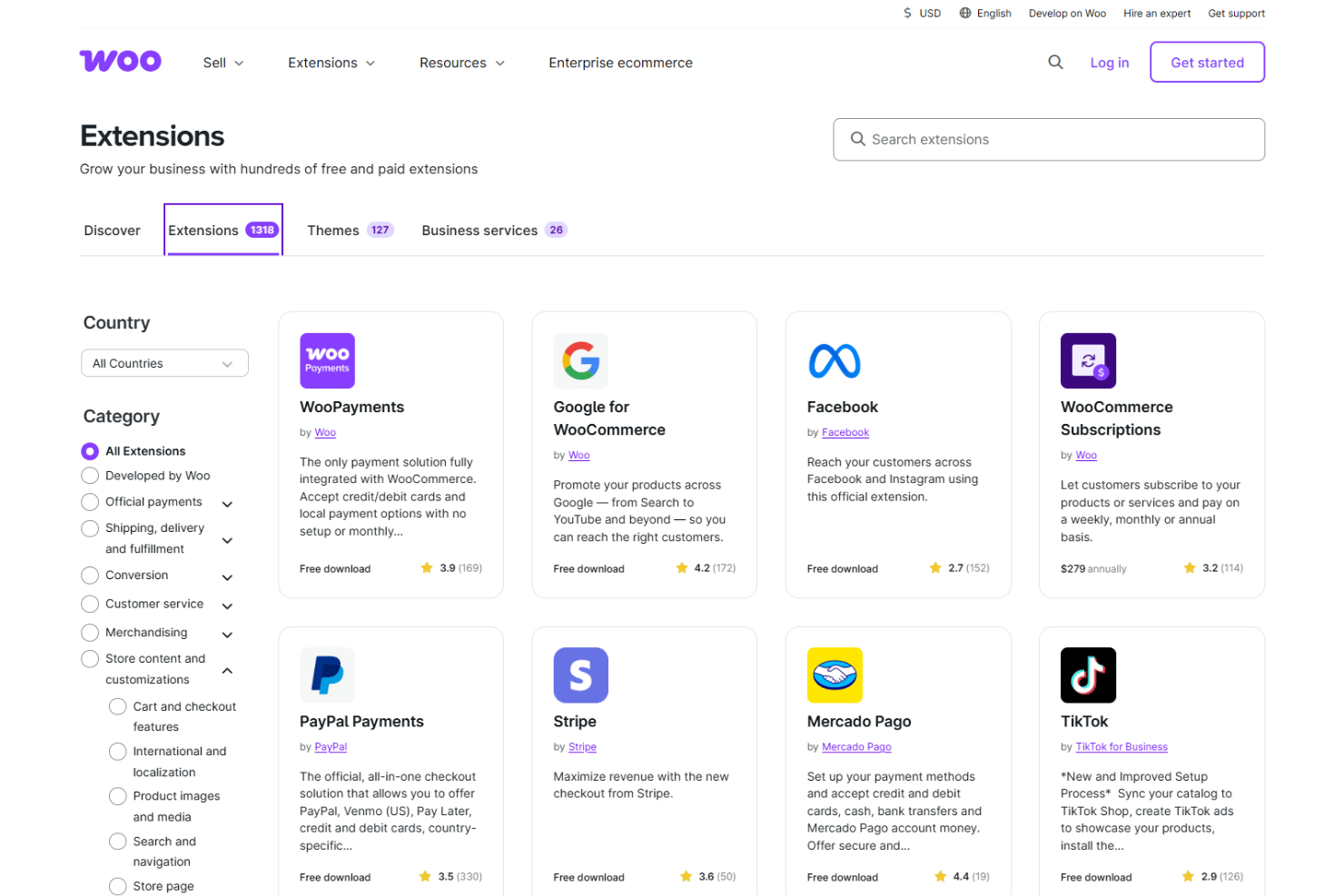This screenshot has height=896, width=1344.
Task: Open the Mercado Pago handshake icon
Action: (835, 674)
